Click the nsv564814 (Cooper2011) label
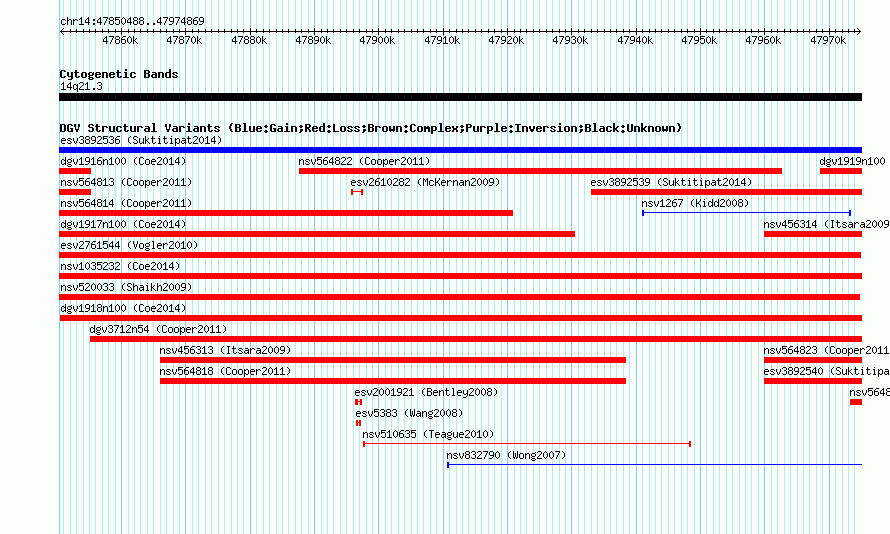This screenshot has width=890, height=534. (x=126, y=203)
